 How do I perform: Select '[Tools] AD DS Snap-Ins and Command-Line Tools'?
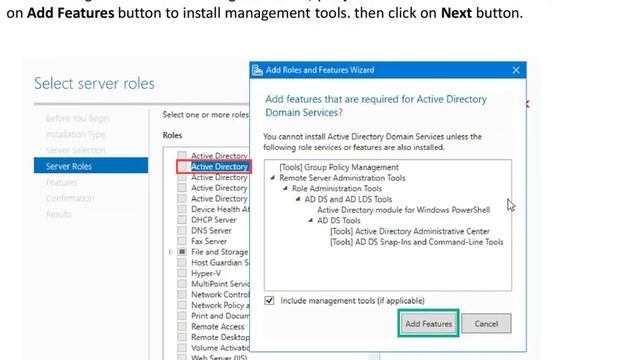416,242
